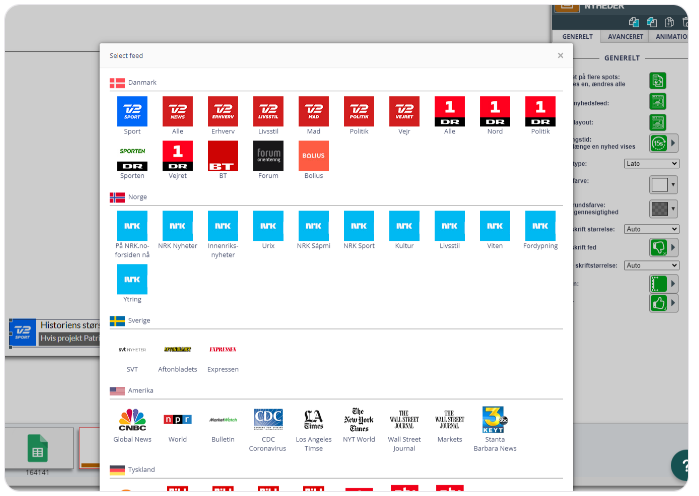Open the Avanceret tab
This screenshot has width=699, height=496.
tap(625, 37)
